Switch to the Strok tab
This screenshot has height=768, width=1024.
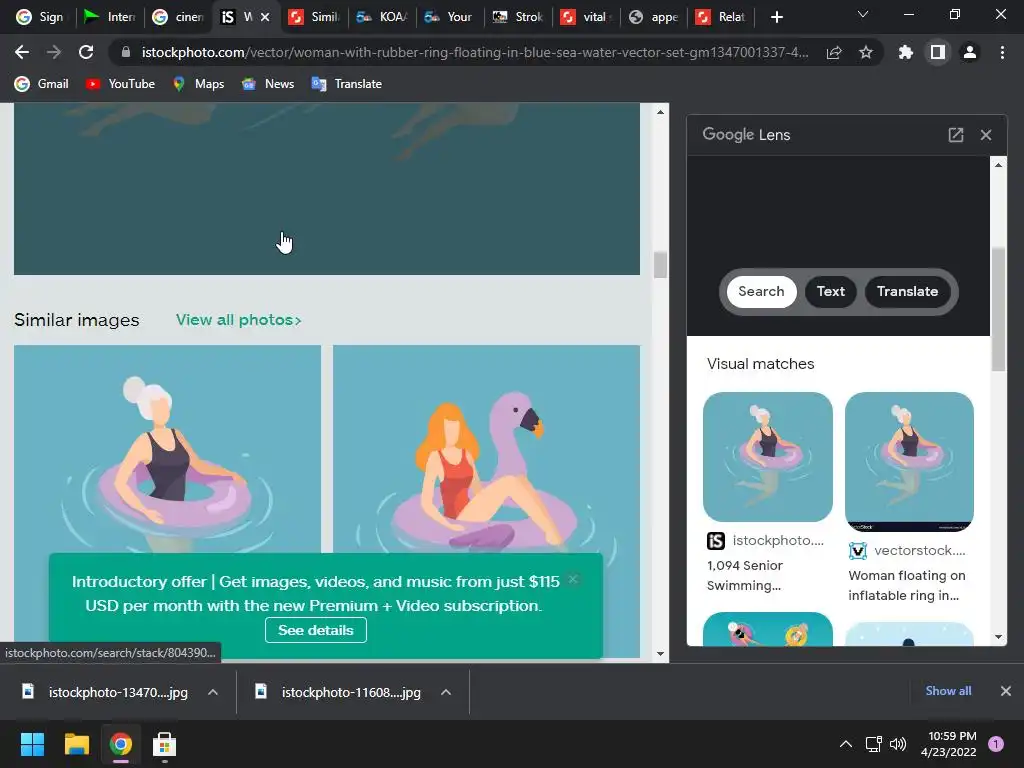pyautogui.click(x=518, y=17)
